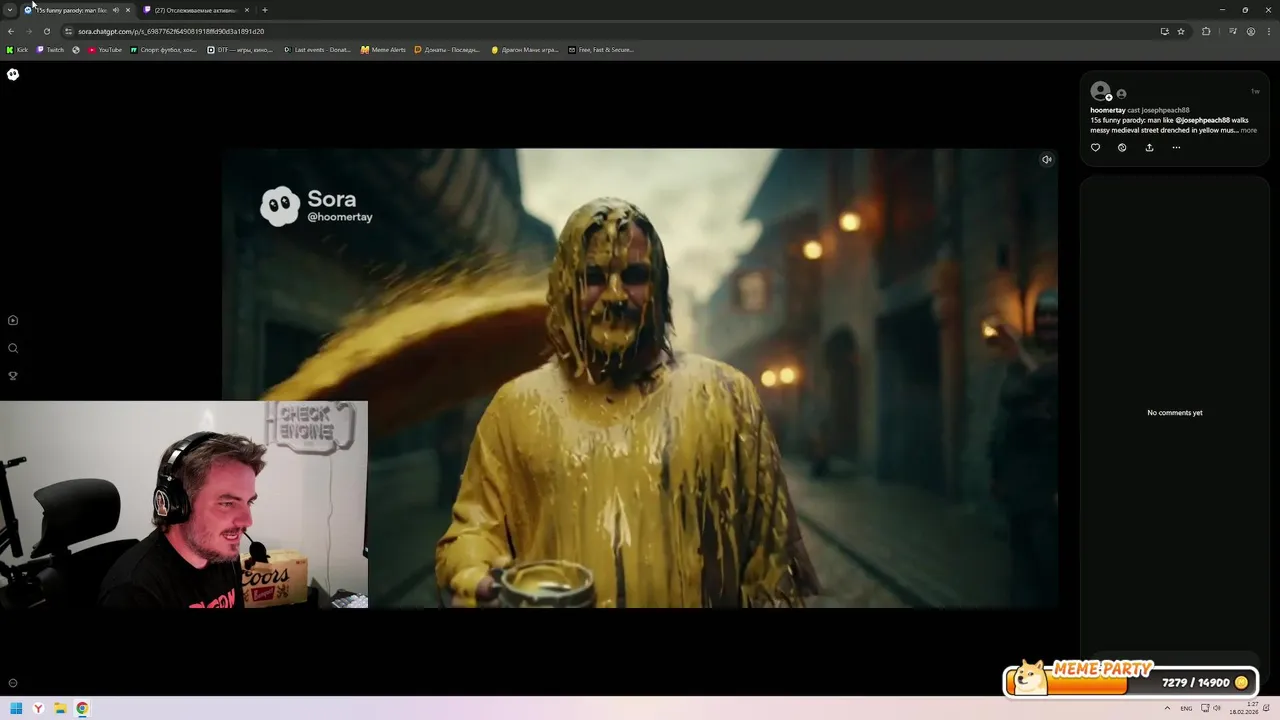1280x720 pixels.
Task: Open the Kick bookmark
Action: 17,49
